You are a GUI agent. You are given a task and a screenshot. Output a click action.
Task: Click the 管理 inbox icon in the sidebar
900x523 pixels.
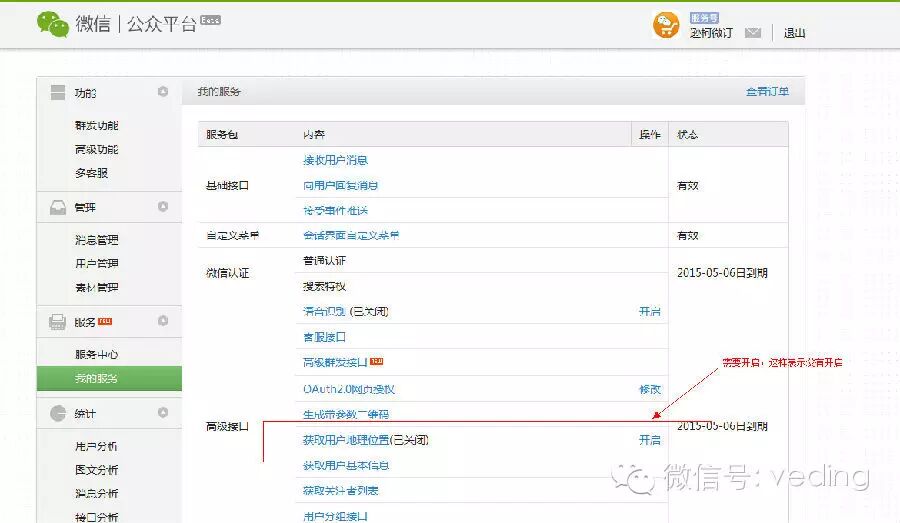(57, 207)
